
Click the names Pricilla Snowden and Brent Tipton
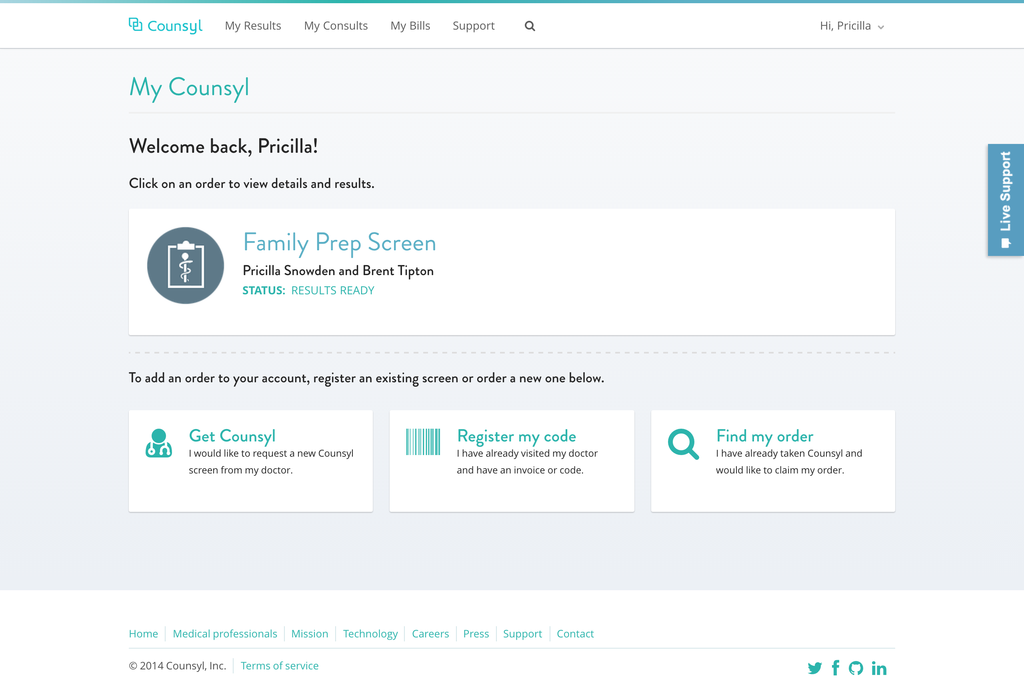[x=338, y=270]
